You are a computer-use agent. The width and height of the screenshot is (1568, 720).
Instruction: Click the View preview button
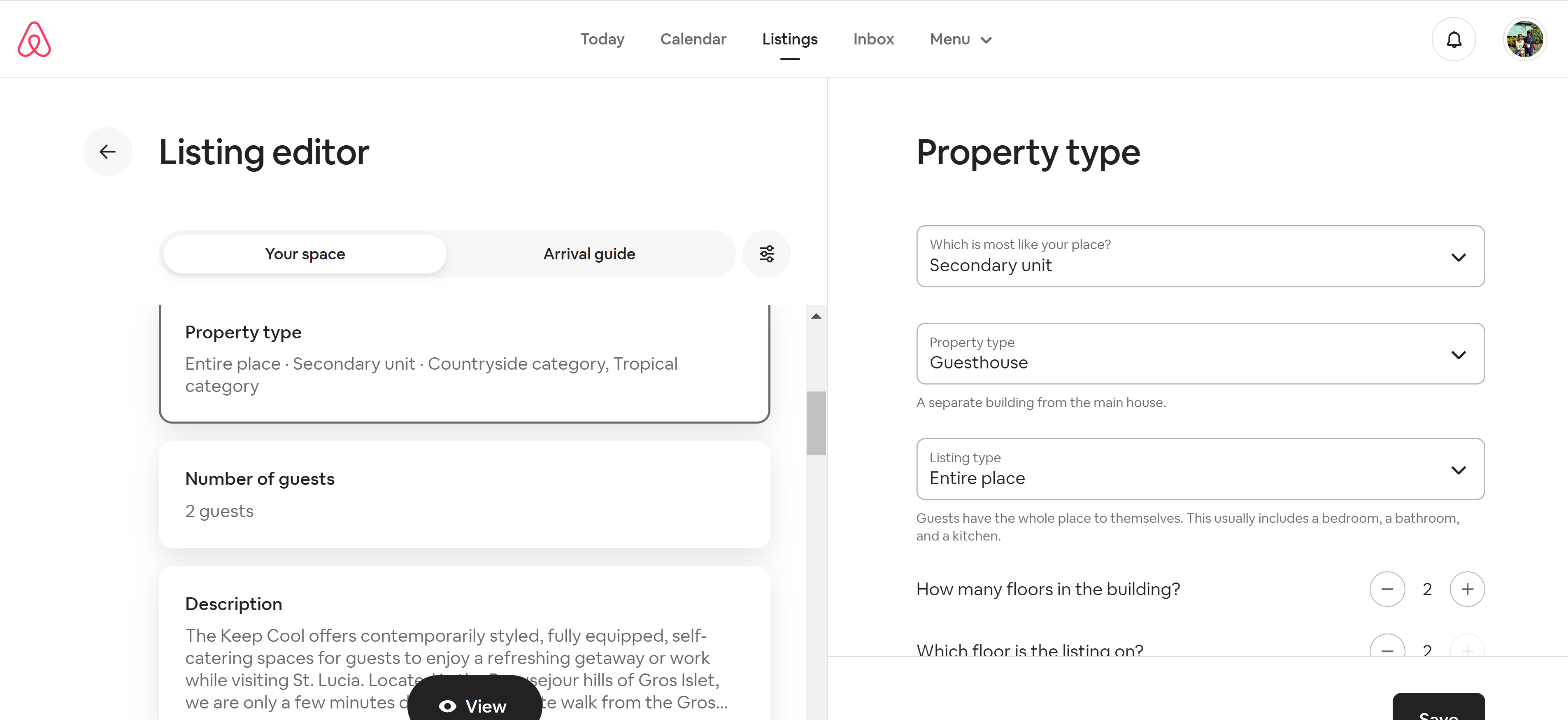pyautogui.click(x=474, y=705)
